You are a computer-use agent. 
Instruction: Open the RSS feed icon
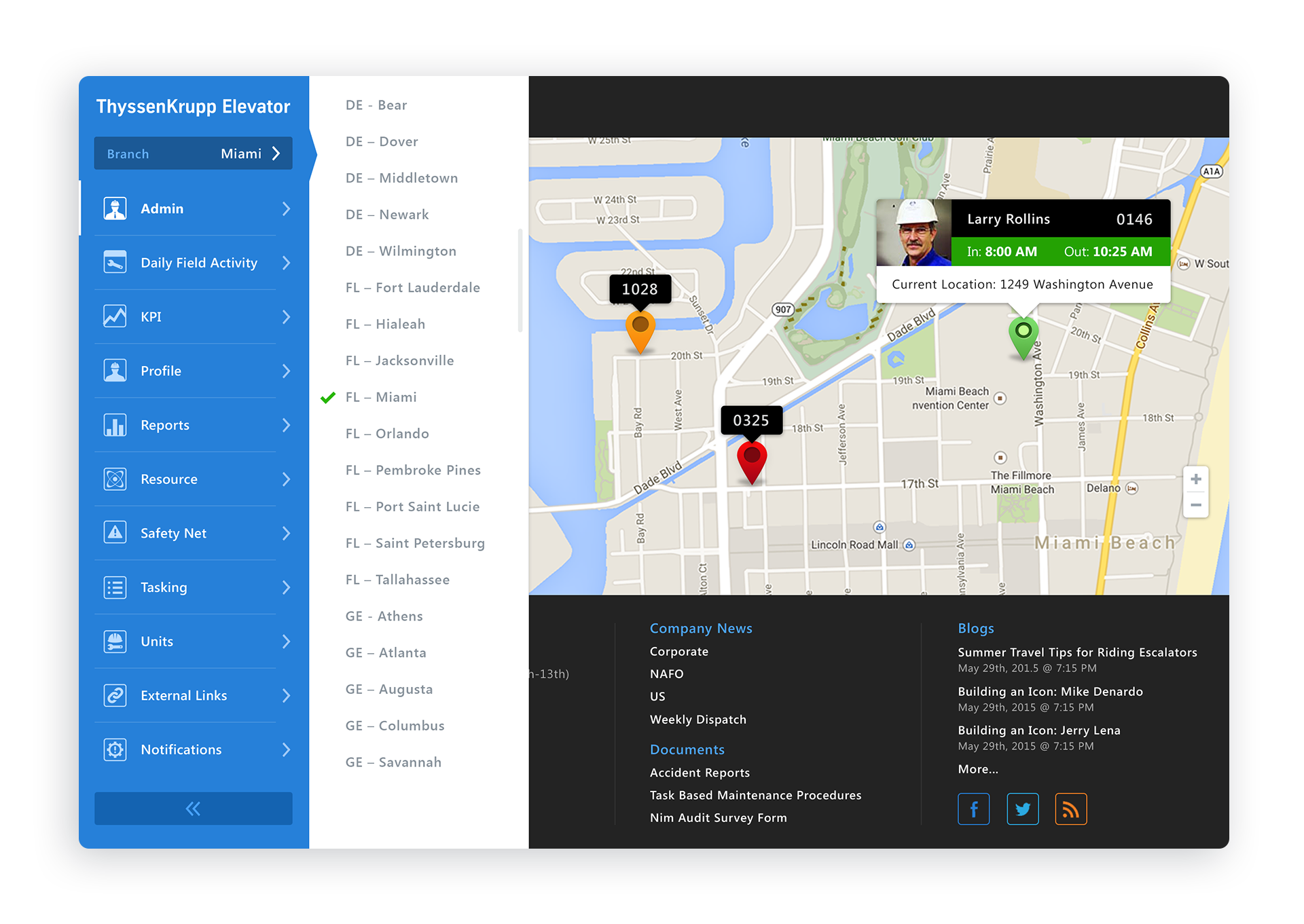click(x=1071, y=809)
